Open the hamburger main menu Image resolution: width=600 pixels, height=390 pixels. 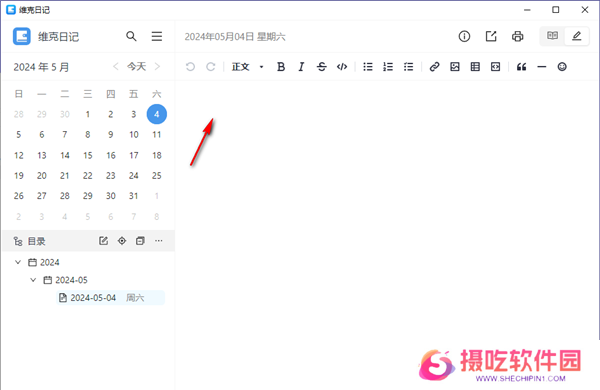coord(157,36)
